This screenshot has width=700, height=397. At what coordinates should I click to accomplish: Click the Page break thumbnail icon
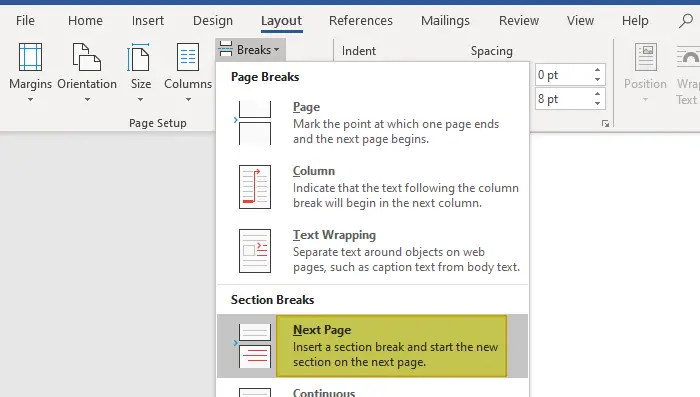pos(254,123)
